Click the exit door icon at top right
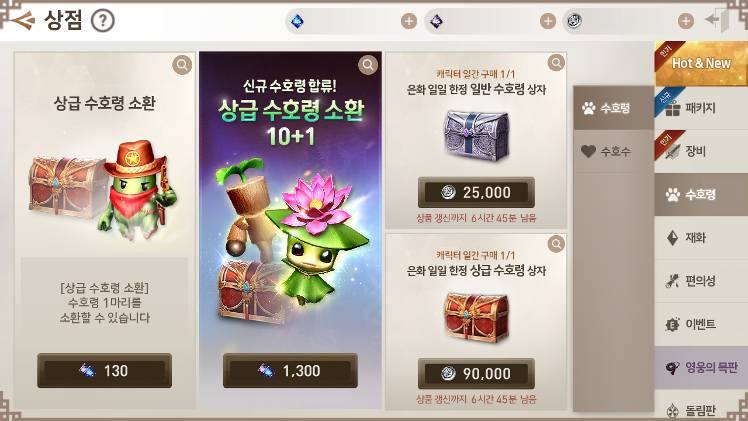The width and height of the screenshot is (748, 421). click(719, 21)
